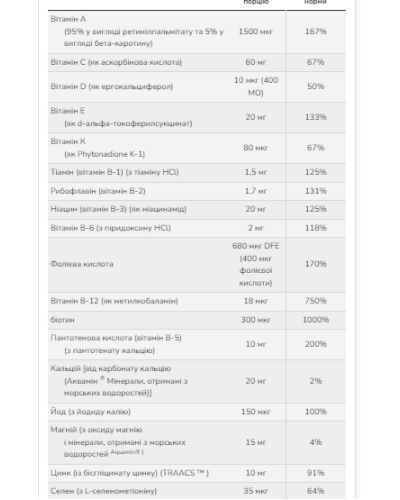Click Йод (з йодиду калію) row
The height and width of the screenshot is (500, 400).
(197, 412)
